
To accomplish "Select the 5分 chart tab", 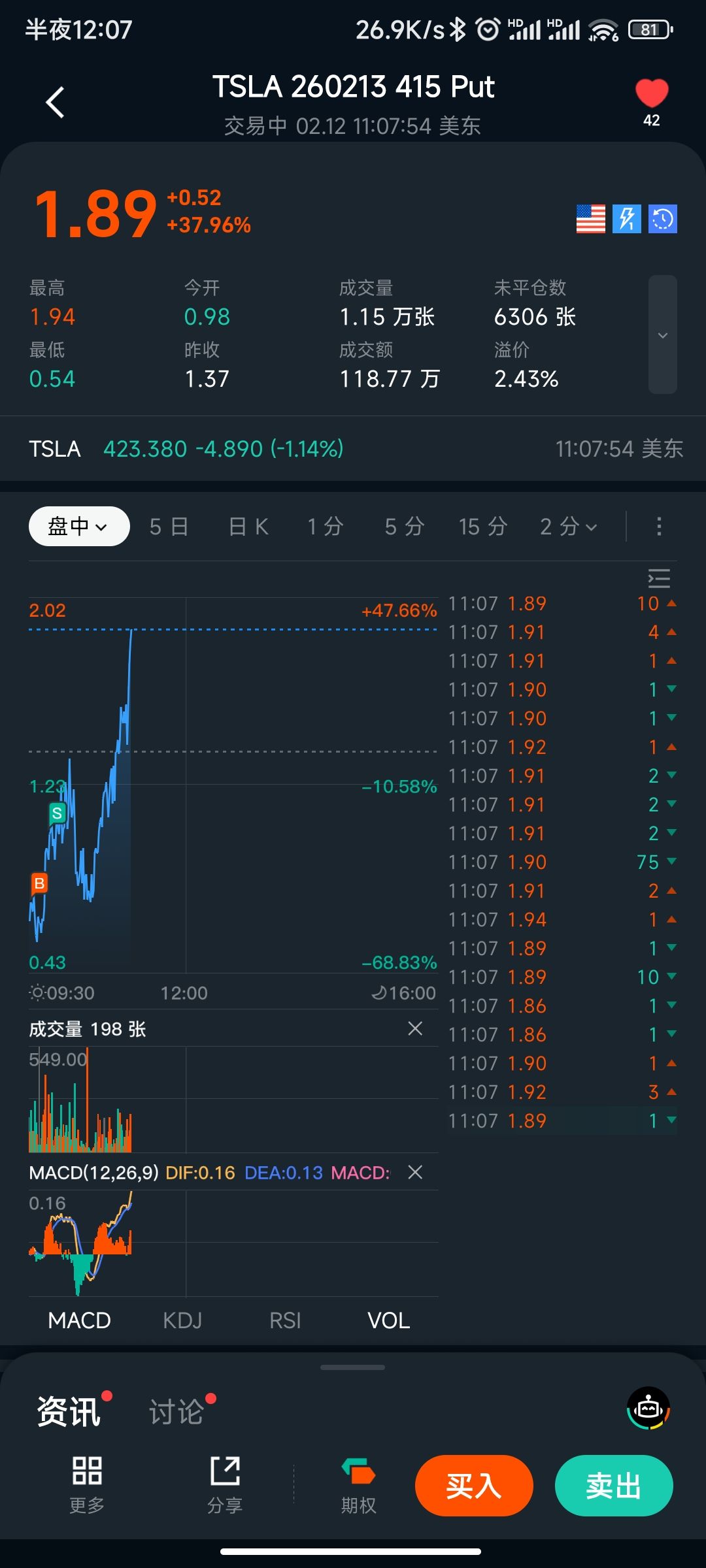I will tap(405, 526).
